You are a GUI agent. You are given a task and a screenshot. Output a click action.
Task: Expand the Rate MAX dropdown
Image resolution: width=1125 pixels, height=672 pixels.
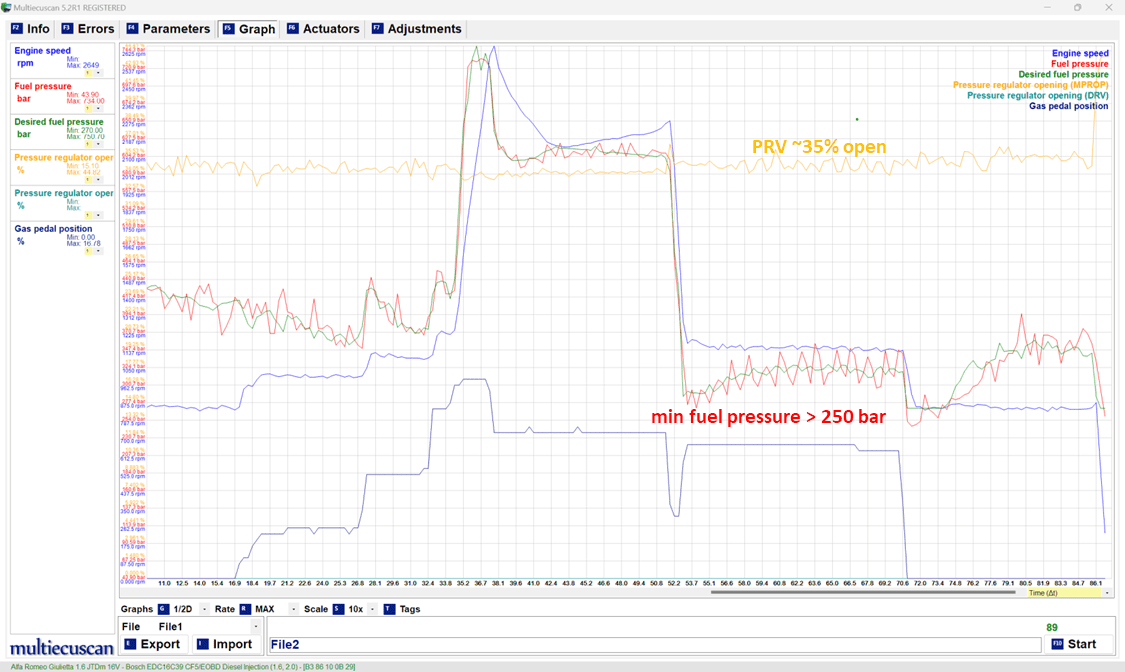point(294,609)
